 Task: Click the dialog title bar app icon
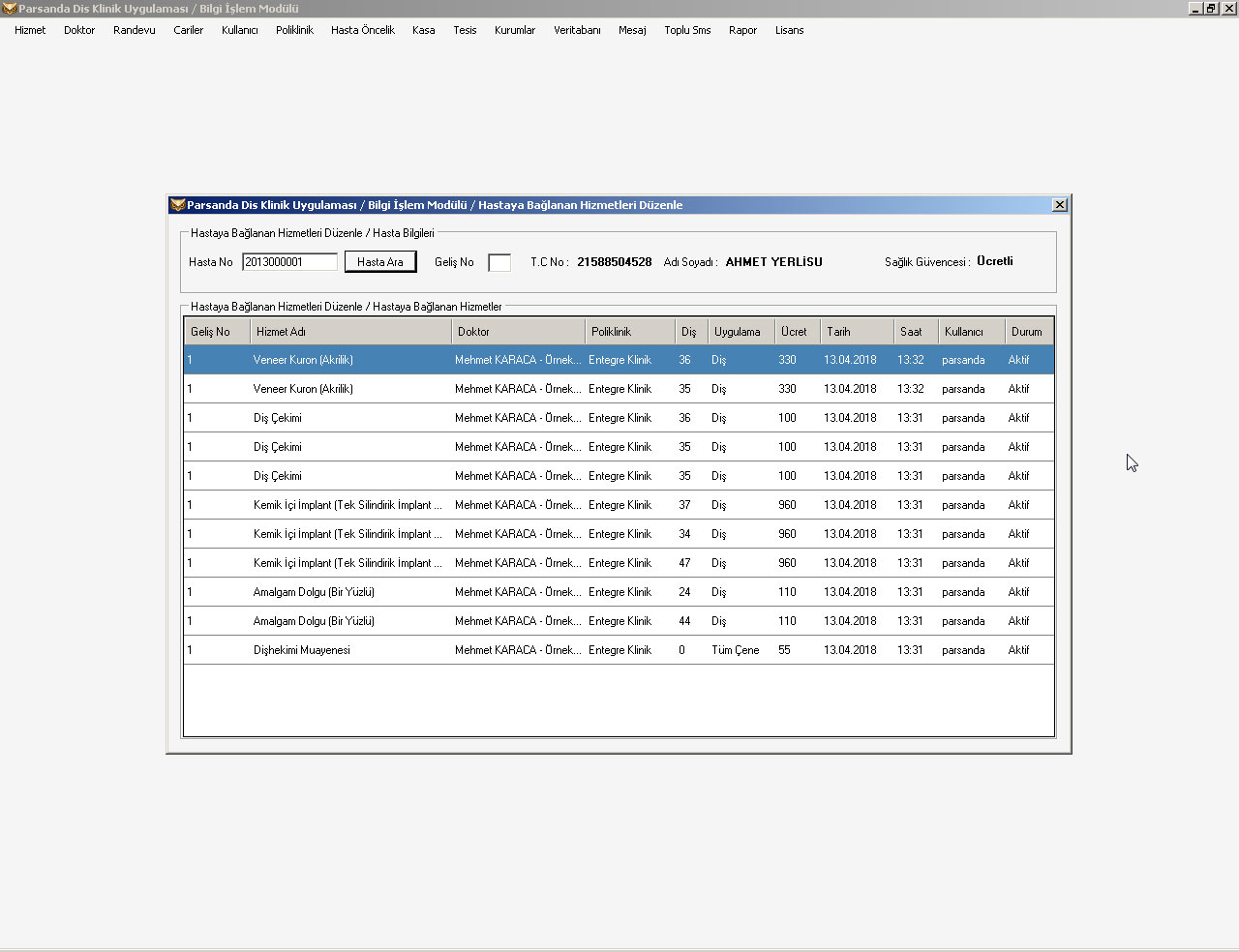click(177, 205)
